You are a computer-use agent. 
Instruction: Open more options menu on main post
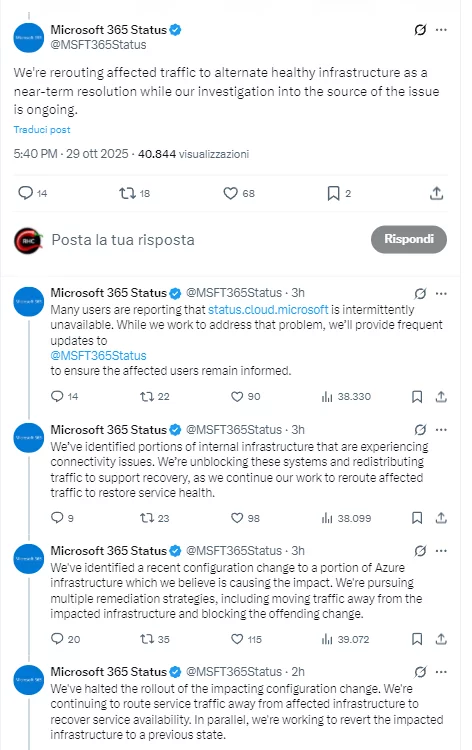pyautogui.click(x=441, y=30)
